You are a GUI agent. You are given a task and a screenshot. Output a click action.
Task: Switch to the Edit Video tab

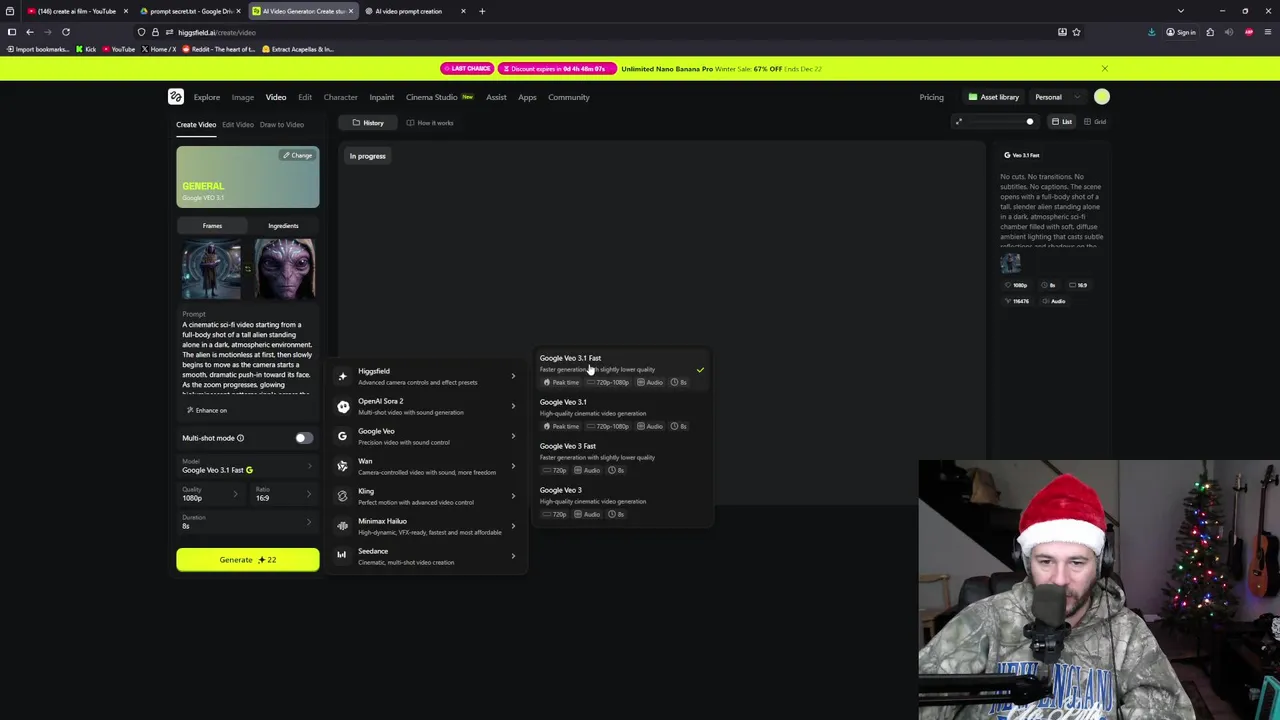tap(238, 124)
